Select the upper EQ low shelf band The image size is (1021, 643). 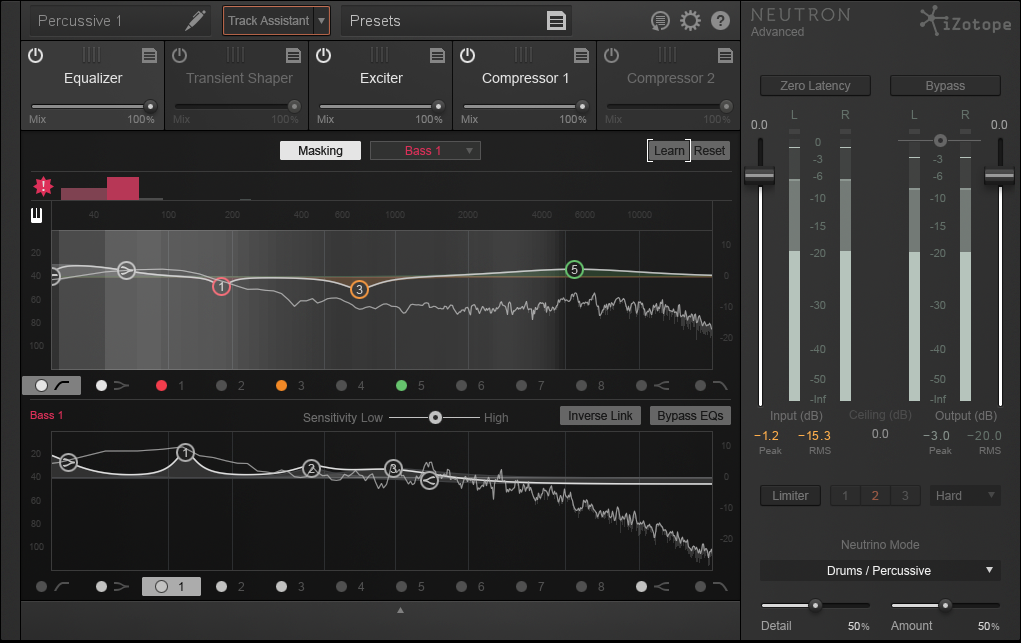coord(113,386)
